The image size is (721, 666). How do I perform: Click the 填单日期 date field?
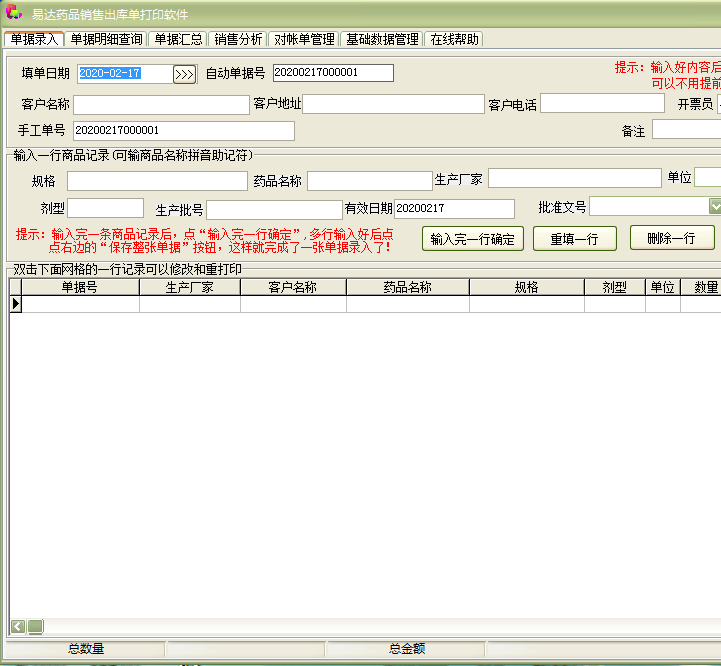coord(124,73)
